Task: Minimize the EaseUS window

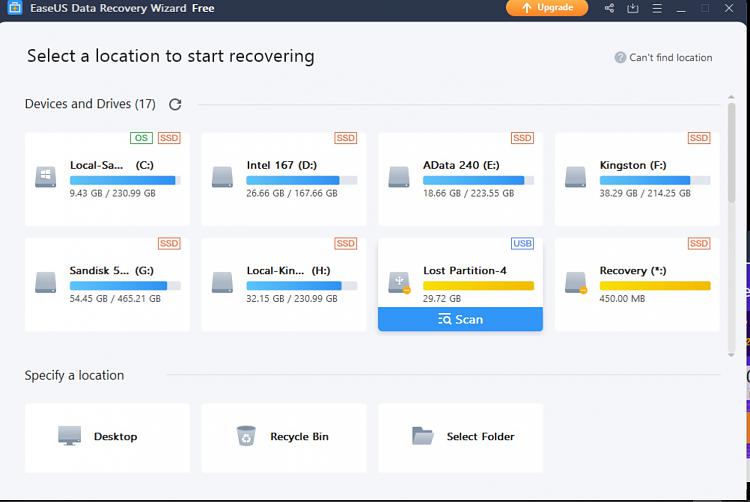Action: (x=681, y=9)
